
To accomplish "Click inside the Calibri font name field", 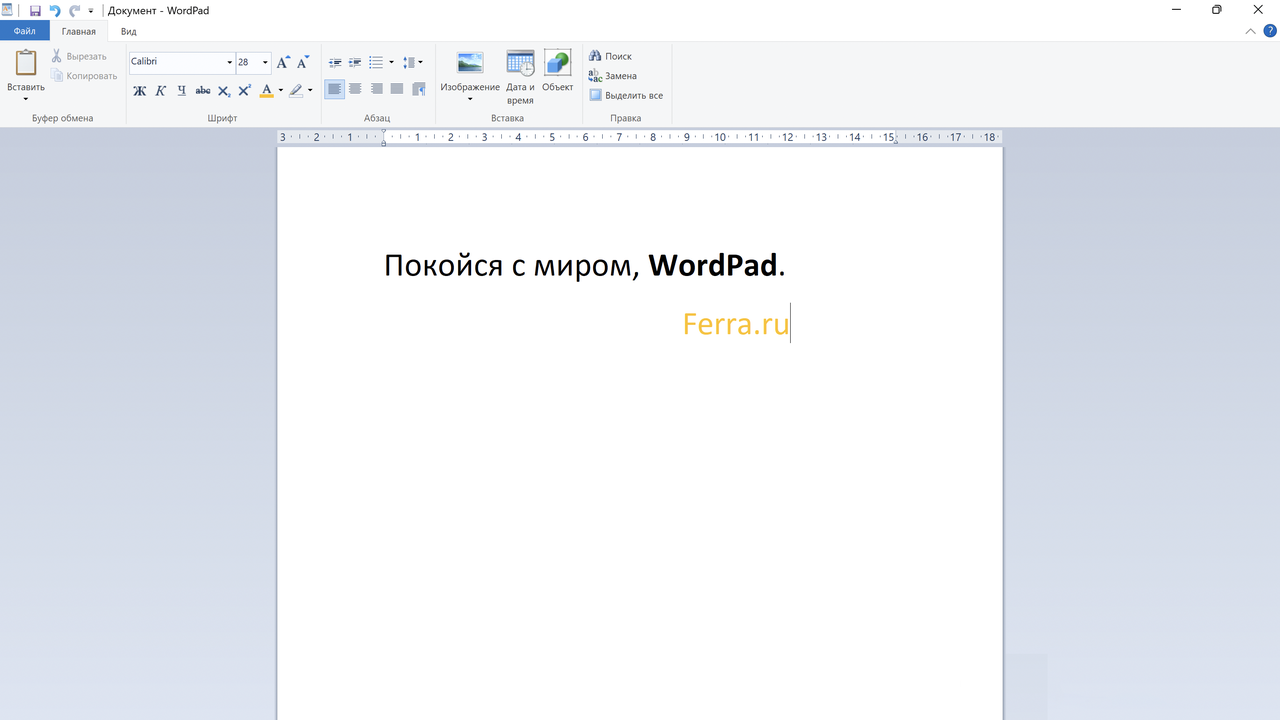I will coord(176,62).
